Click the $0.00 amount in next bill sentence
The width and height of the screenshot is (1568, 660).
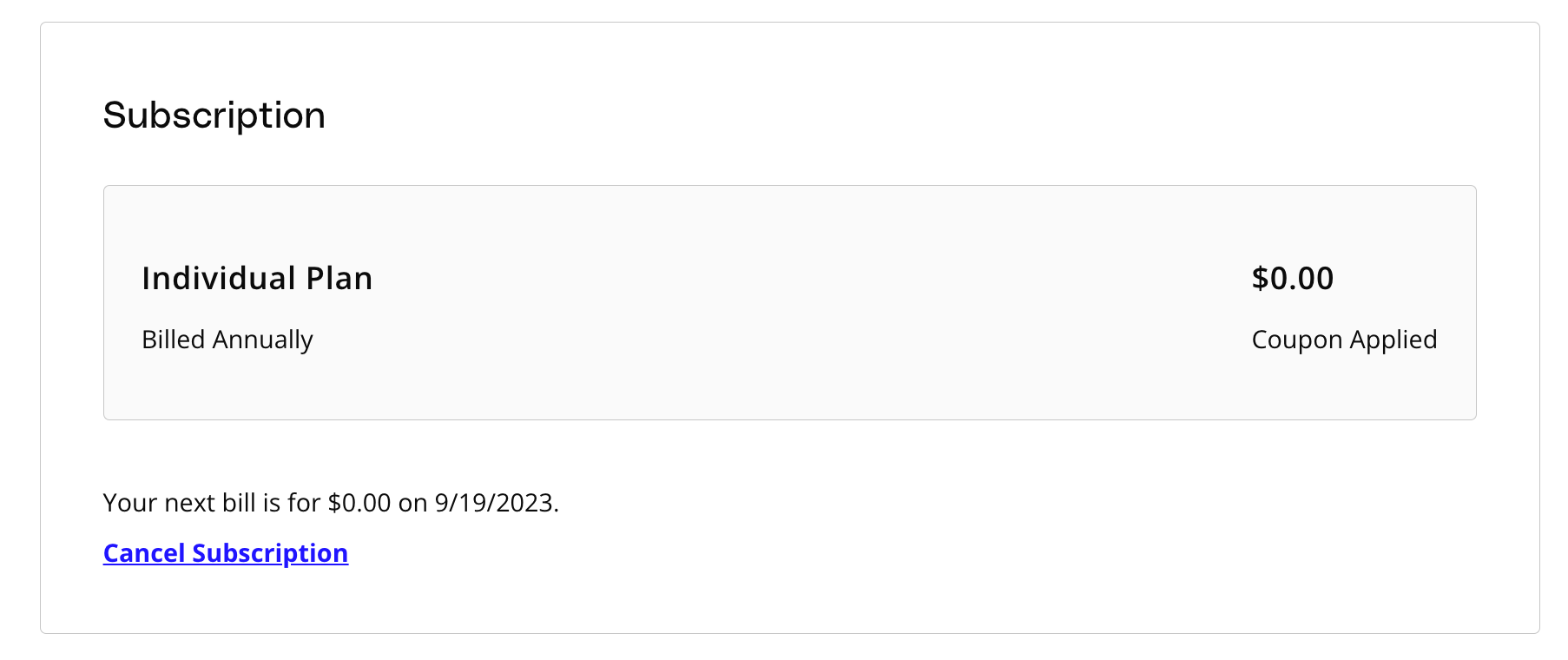359,503
